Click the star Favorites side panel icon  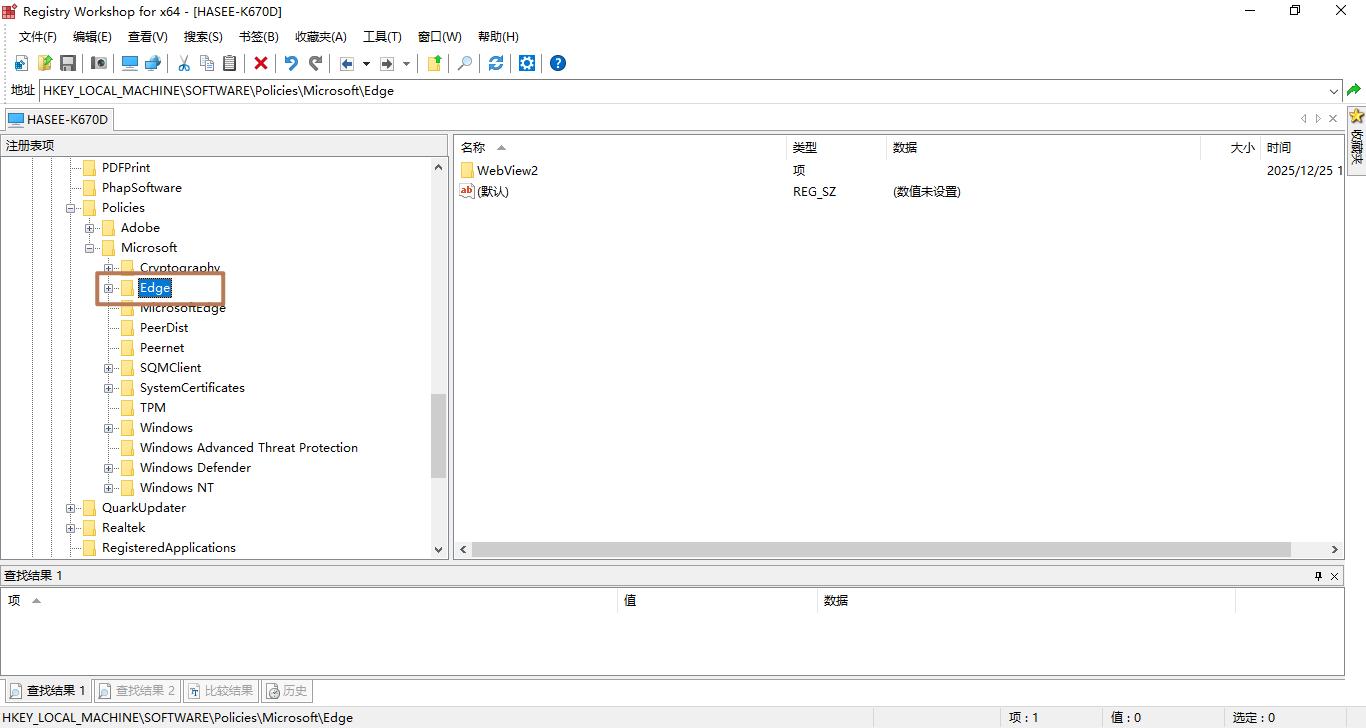pos(1356,116)
